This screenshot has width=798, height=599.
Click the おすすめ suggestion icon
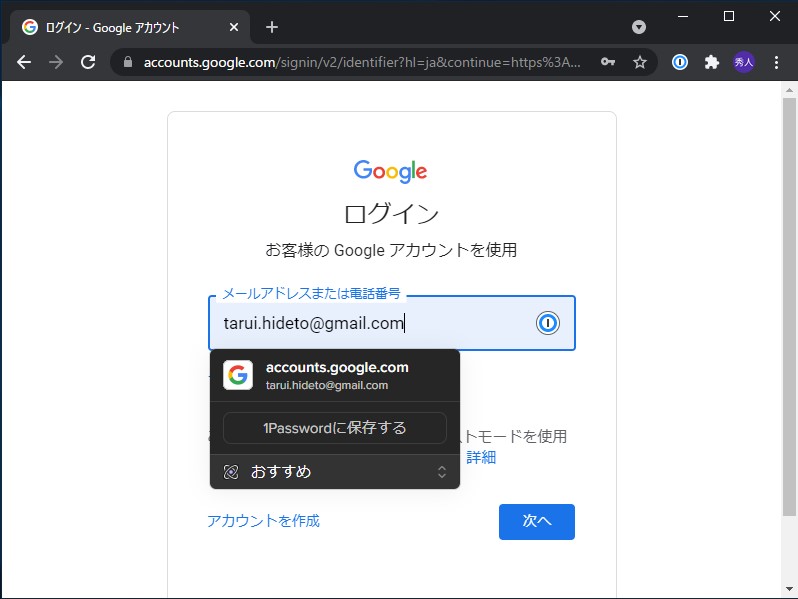pos(231,472)
